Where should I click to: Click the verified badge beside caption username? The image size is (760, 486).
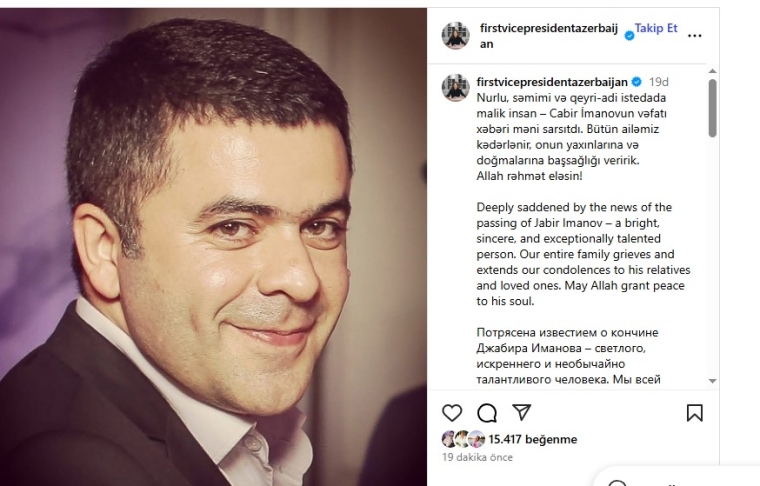click(636, 82)
